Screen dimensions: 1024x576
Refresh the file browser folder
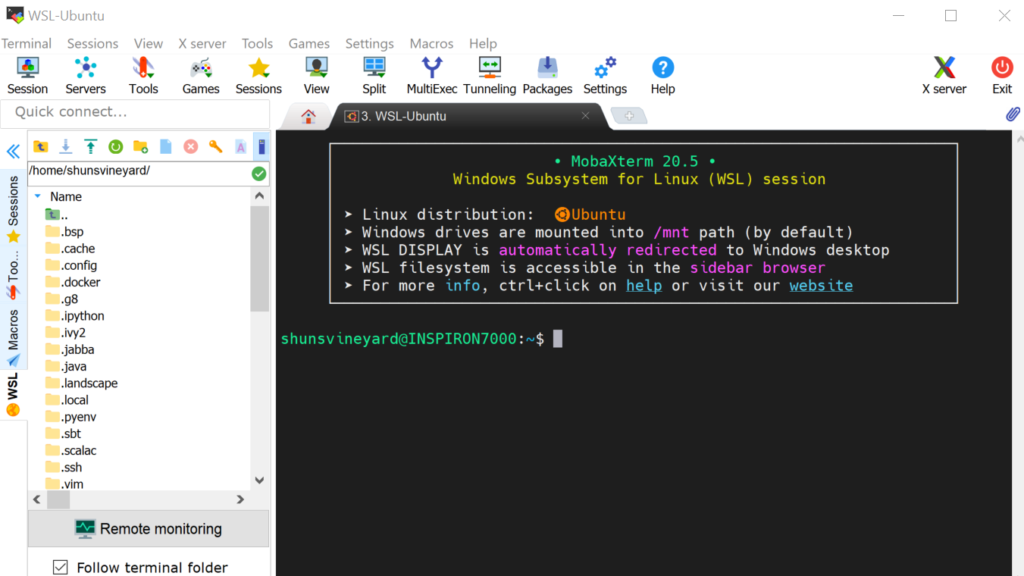[115, 147]
